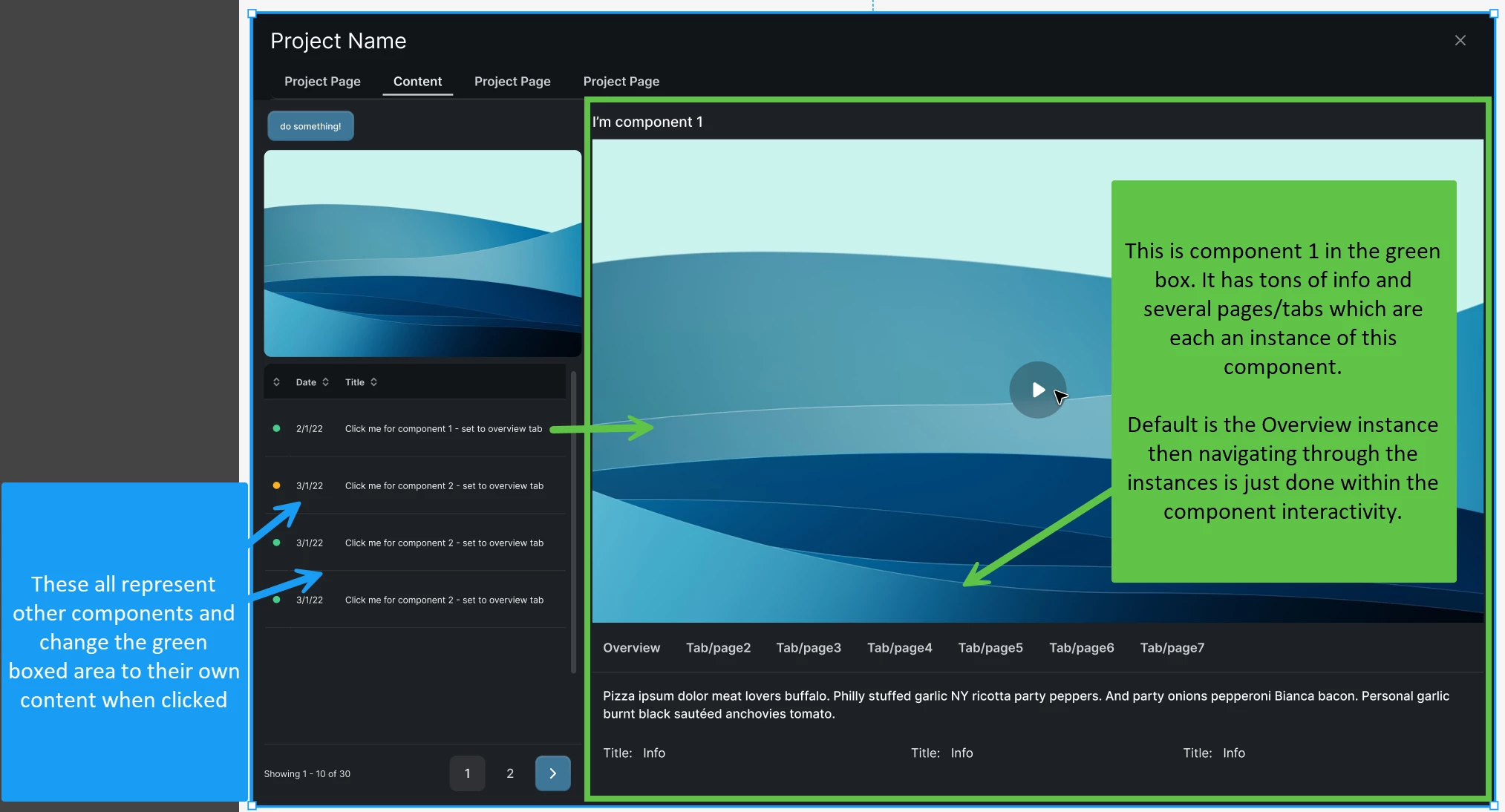The height and width of the screenshot is (812, 1505).
Task: Sort table by Title column arrows
Action: pos(373,382)
